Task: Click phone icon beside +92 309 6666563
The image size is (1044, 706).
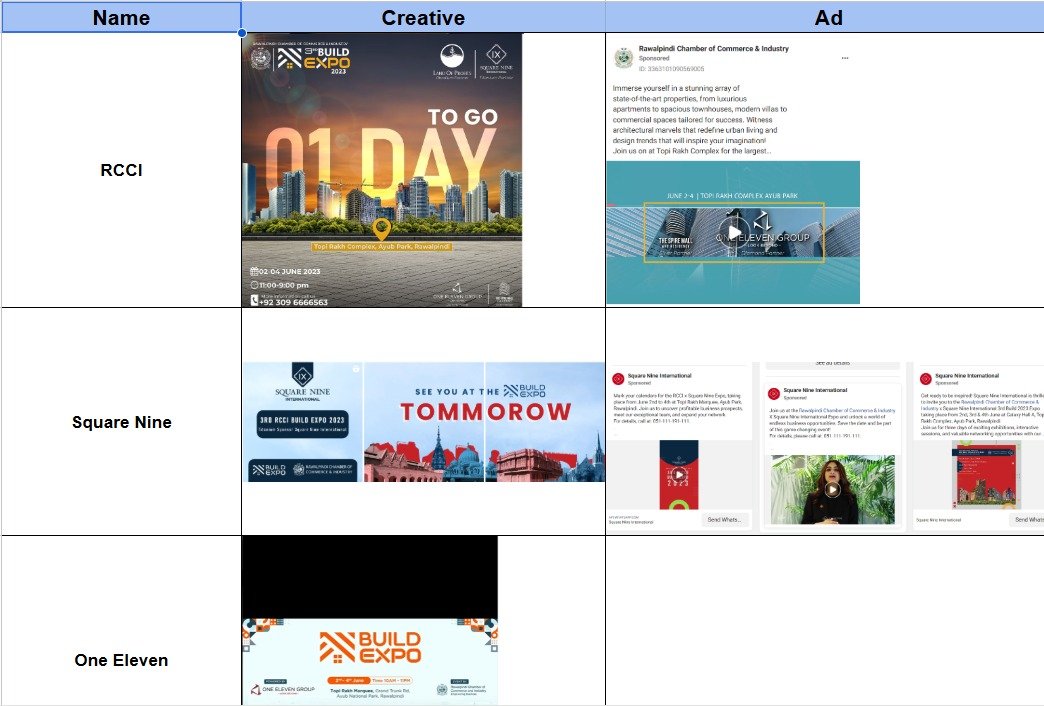Action: [255, 300]
